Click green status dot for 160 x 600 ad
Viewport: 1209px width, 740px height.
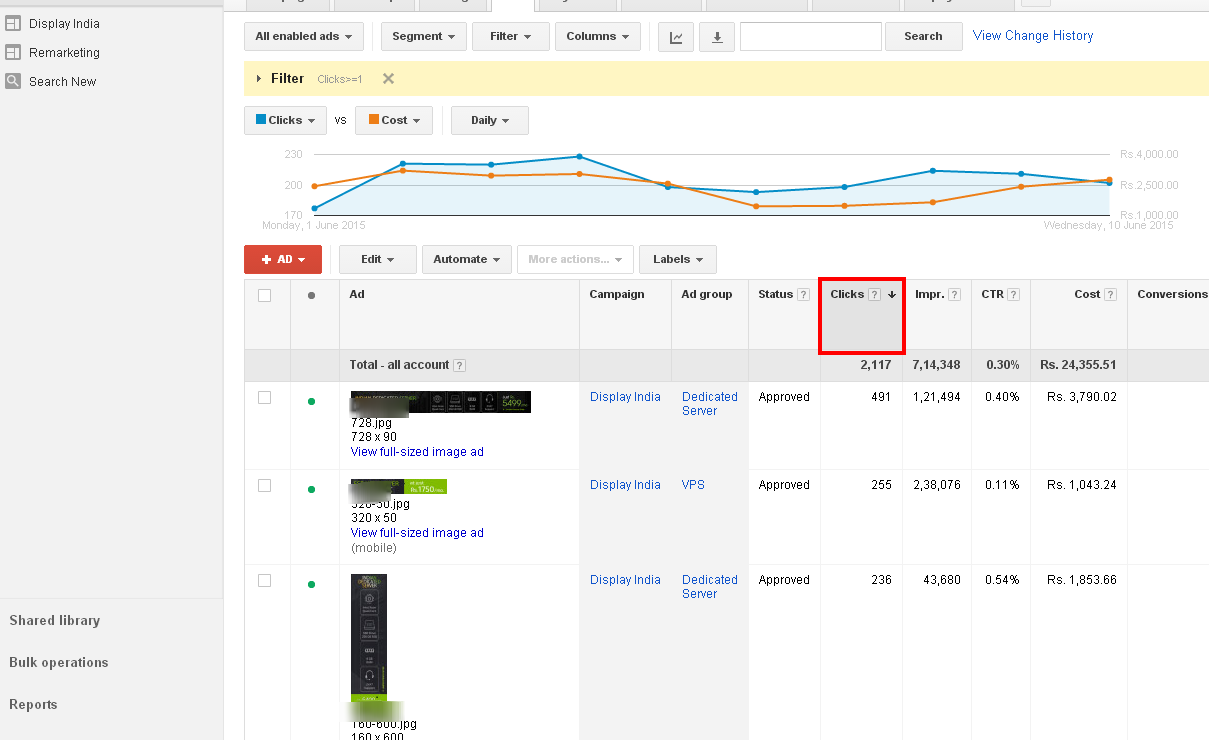click(311, 584)
